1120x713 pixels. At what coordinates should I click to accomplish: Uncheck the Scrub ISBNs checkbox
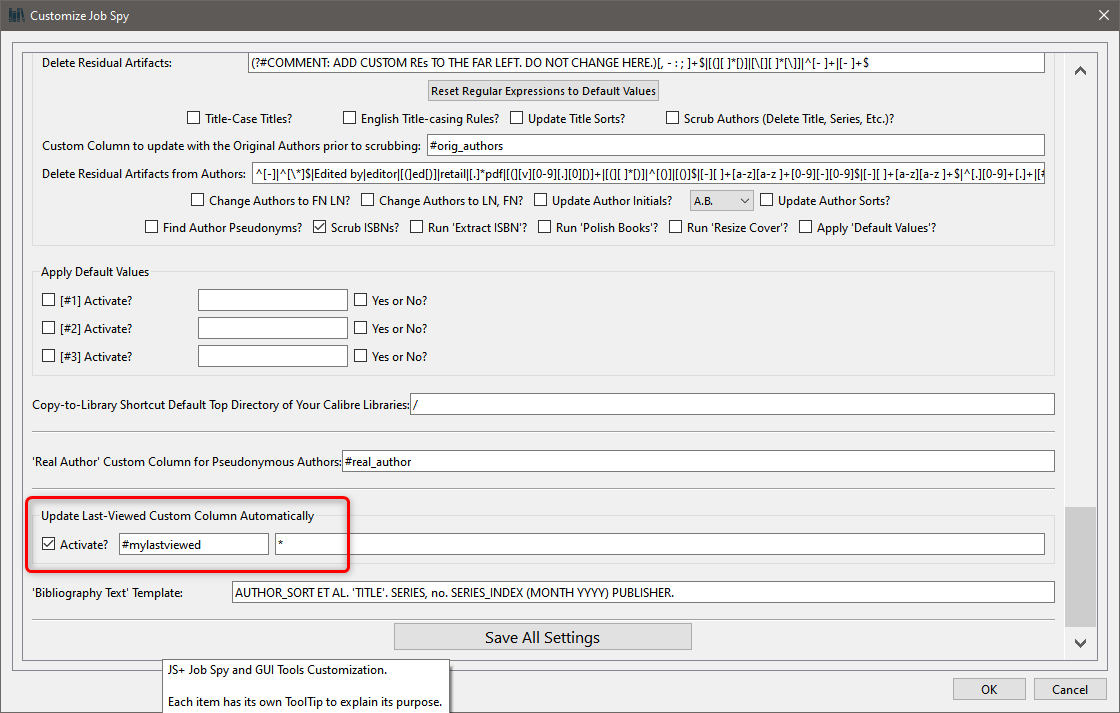point(319,227)
